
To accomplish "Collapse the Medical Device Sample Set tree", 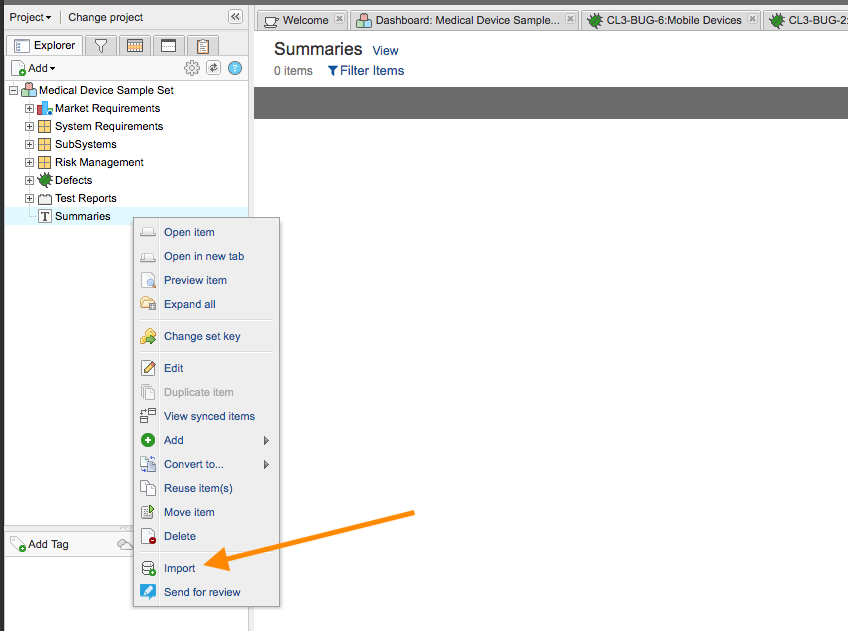I will pyautogui.click(x=14, y=90).
